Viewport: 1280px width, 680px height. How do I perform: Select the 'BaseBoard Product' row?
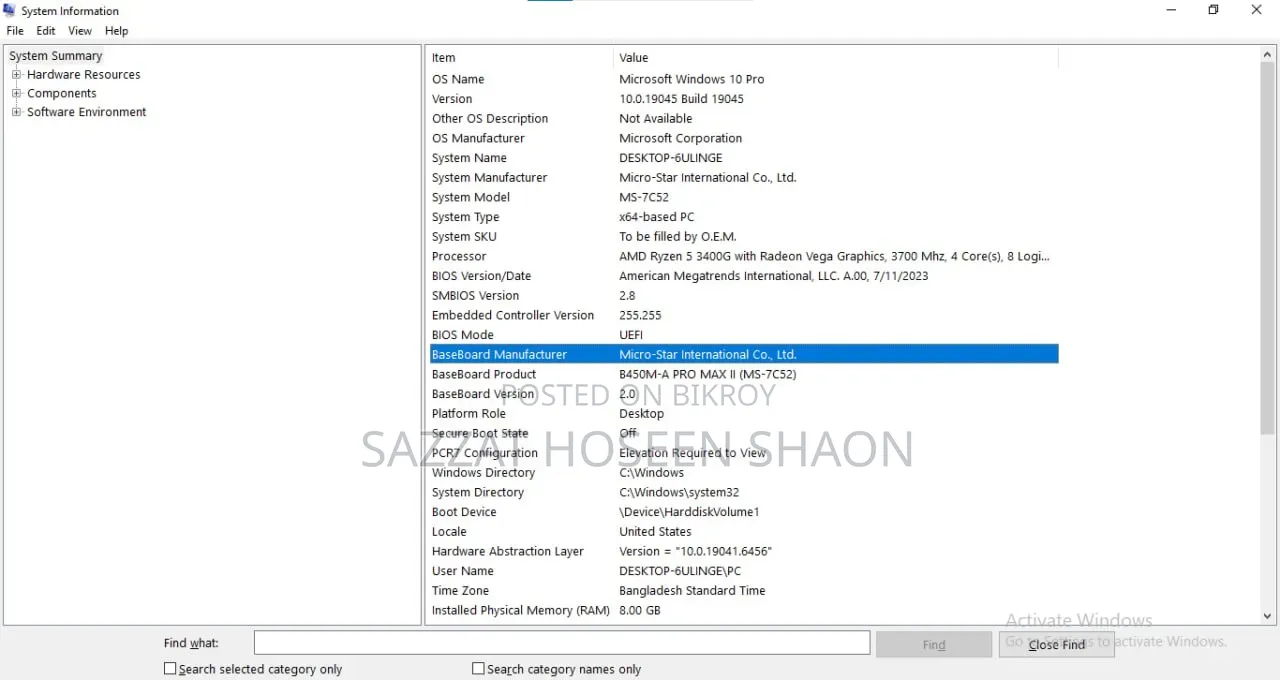tap(744, 374)
